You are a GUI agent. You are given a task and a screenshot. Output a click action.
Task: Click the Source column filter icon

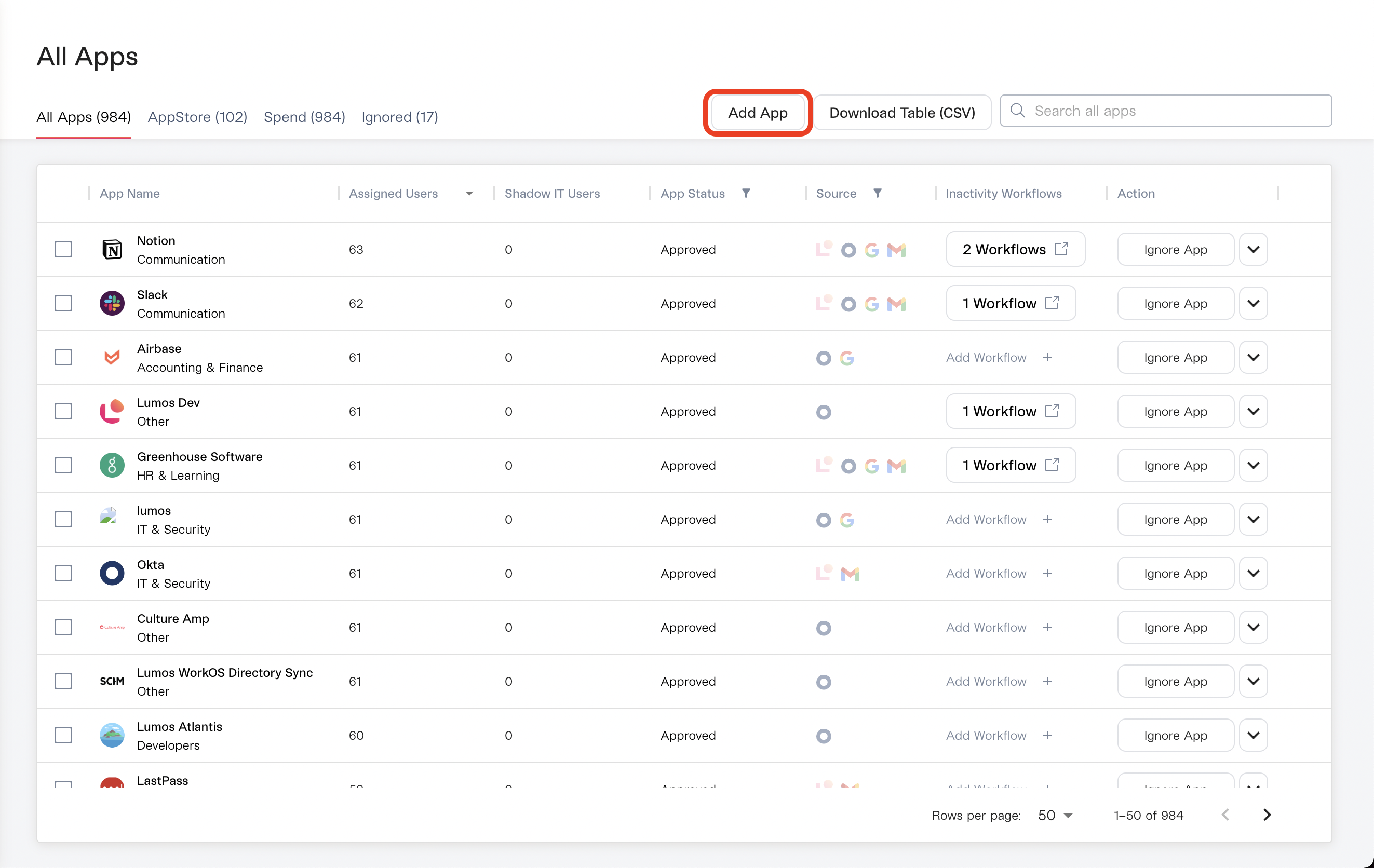coord(878,193)
